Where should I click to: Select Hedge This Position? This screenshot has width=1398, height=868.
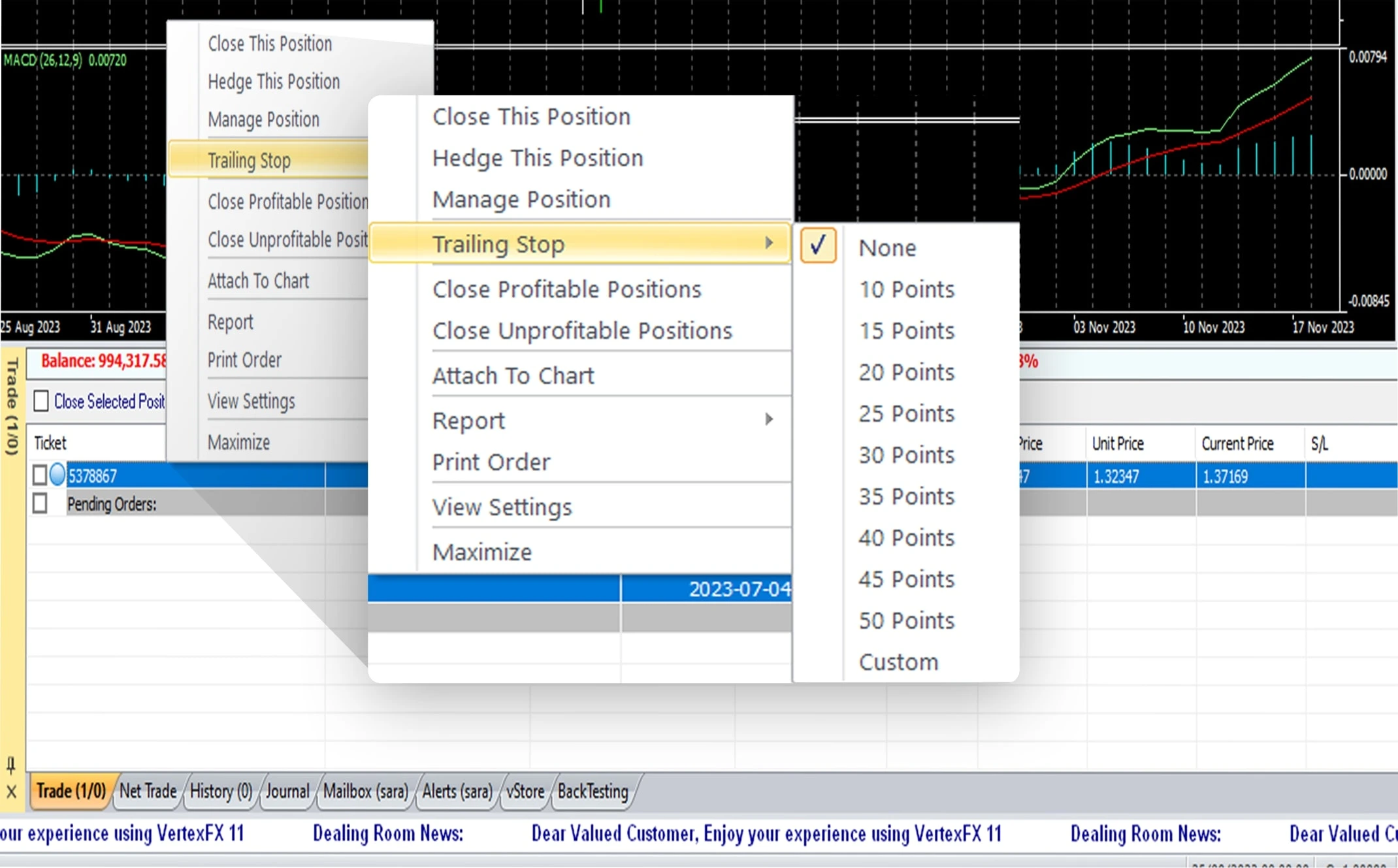coord(537,157)
